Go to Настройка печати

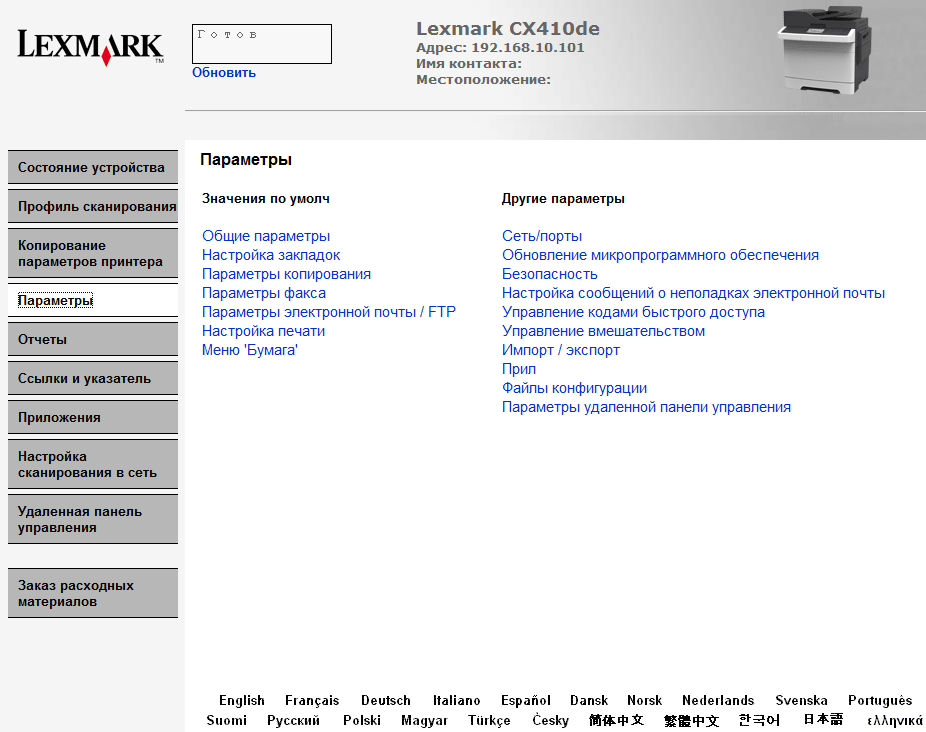[x=263, y=331]
